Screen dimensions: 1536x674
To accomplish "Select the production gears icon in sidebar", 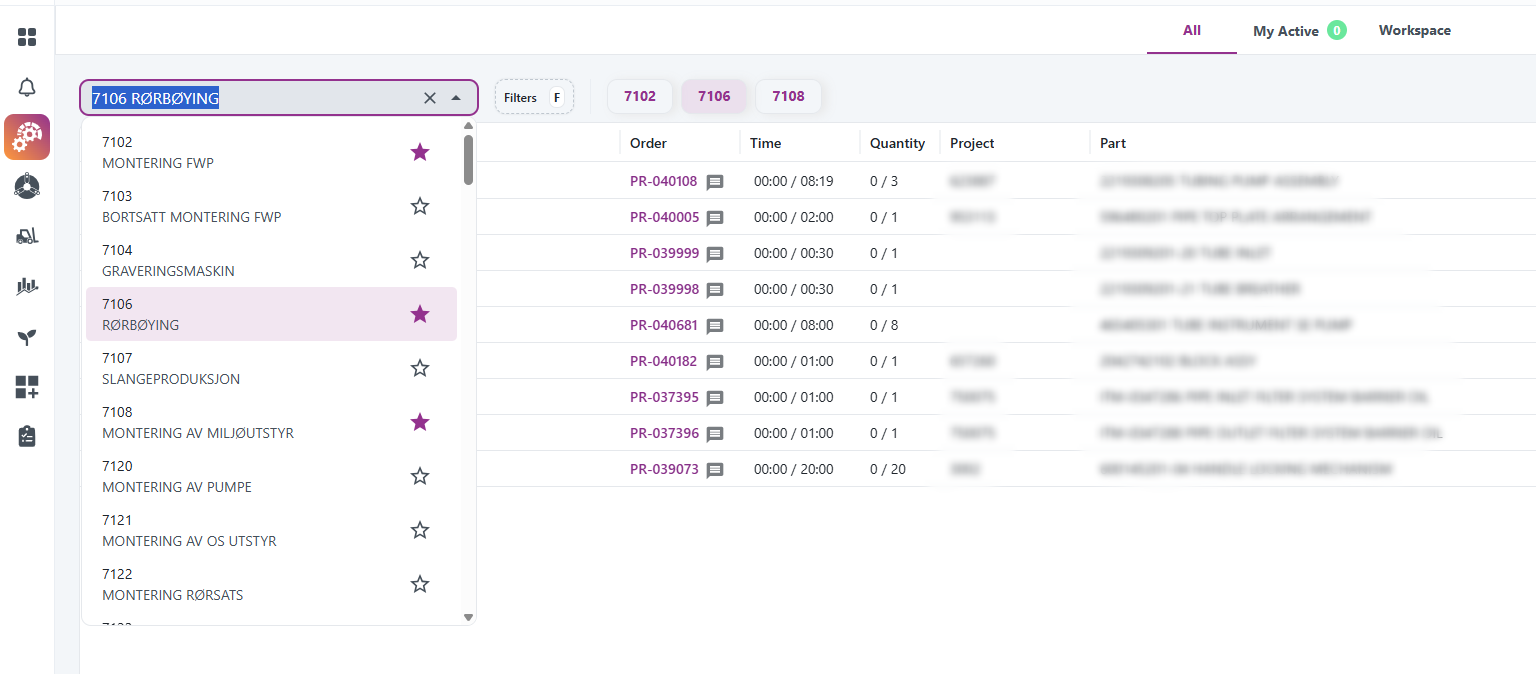I will pos(27,137).
